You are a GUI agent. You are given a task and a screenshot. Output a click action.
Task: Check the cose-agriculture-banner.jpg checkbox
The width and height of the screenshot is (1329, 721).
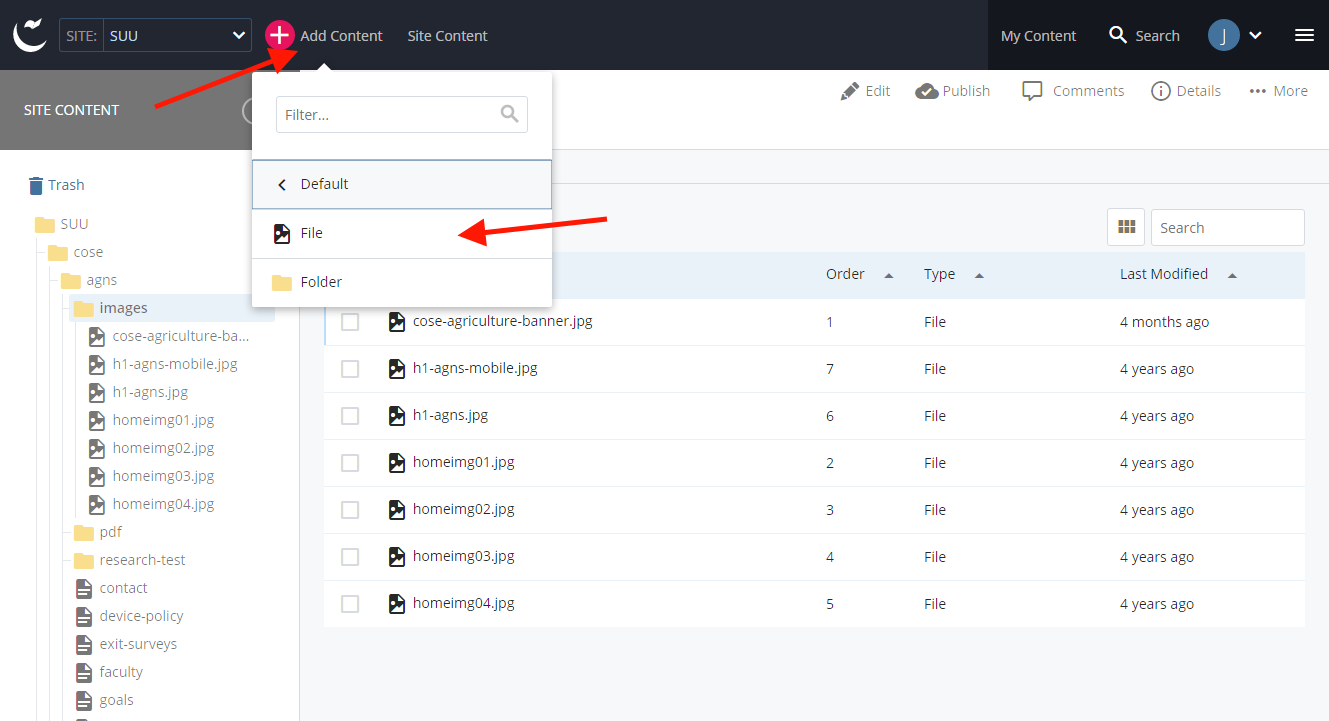coord(350,322)
